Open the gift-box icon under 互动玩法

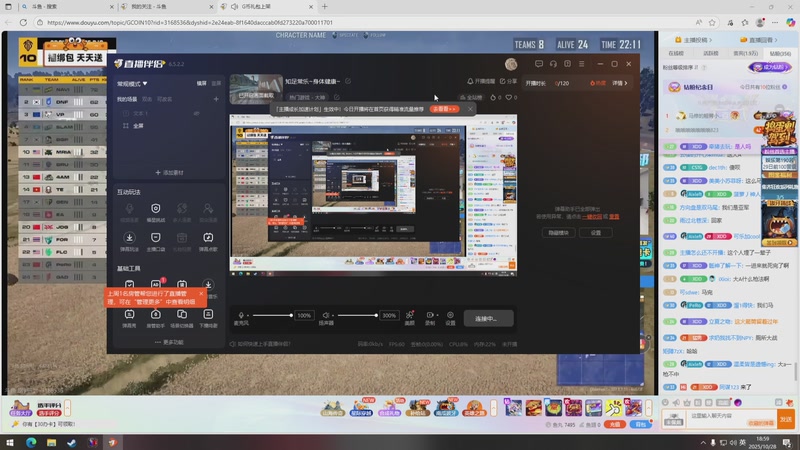point(182,241)
